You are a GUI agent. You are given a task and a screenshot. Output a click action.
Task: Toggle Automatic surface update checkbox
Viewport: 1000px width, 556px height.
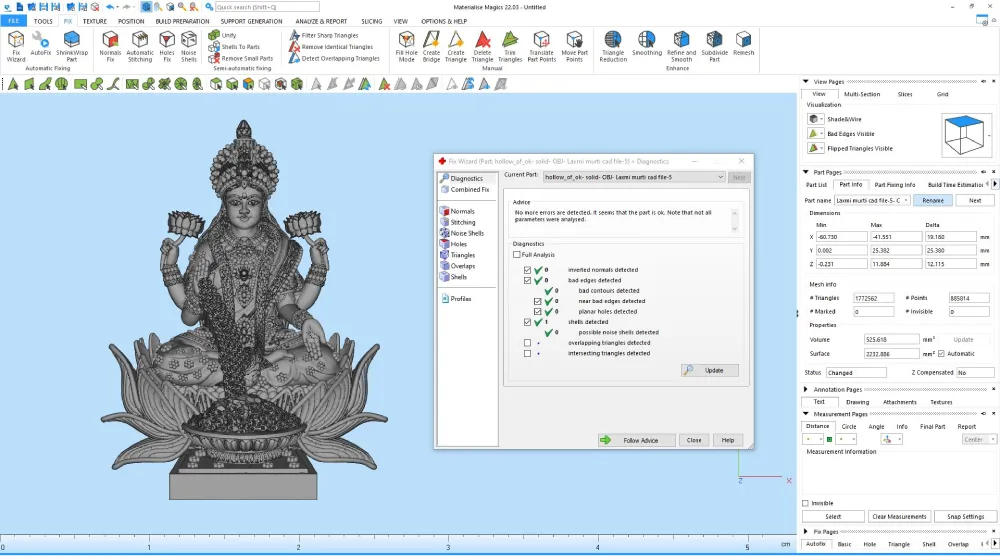point(941,353)
